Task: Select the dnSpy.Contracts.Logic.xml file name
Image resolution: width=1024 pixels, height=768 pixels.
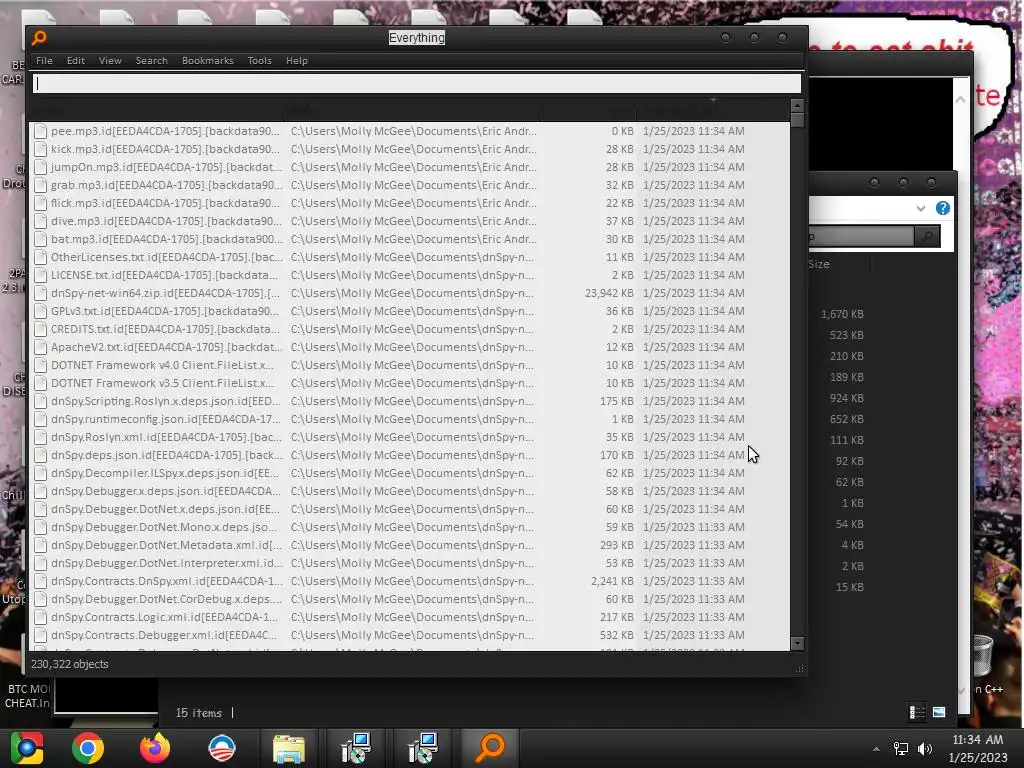Action: (165, 617)
